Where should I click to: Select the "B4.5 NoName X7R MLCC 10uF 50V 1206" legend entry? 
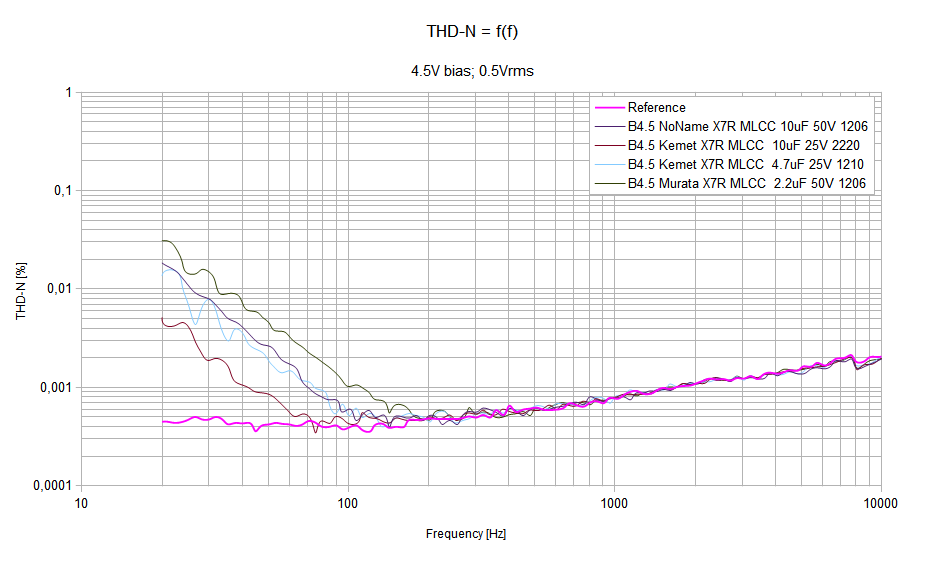(x=747, y=127)
